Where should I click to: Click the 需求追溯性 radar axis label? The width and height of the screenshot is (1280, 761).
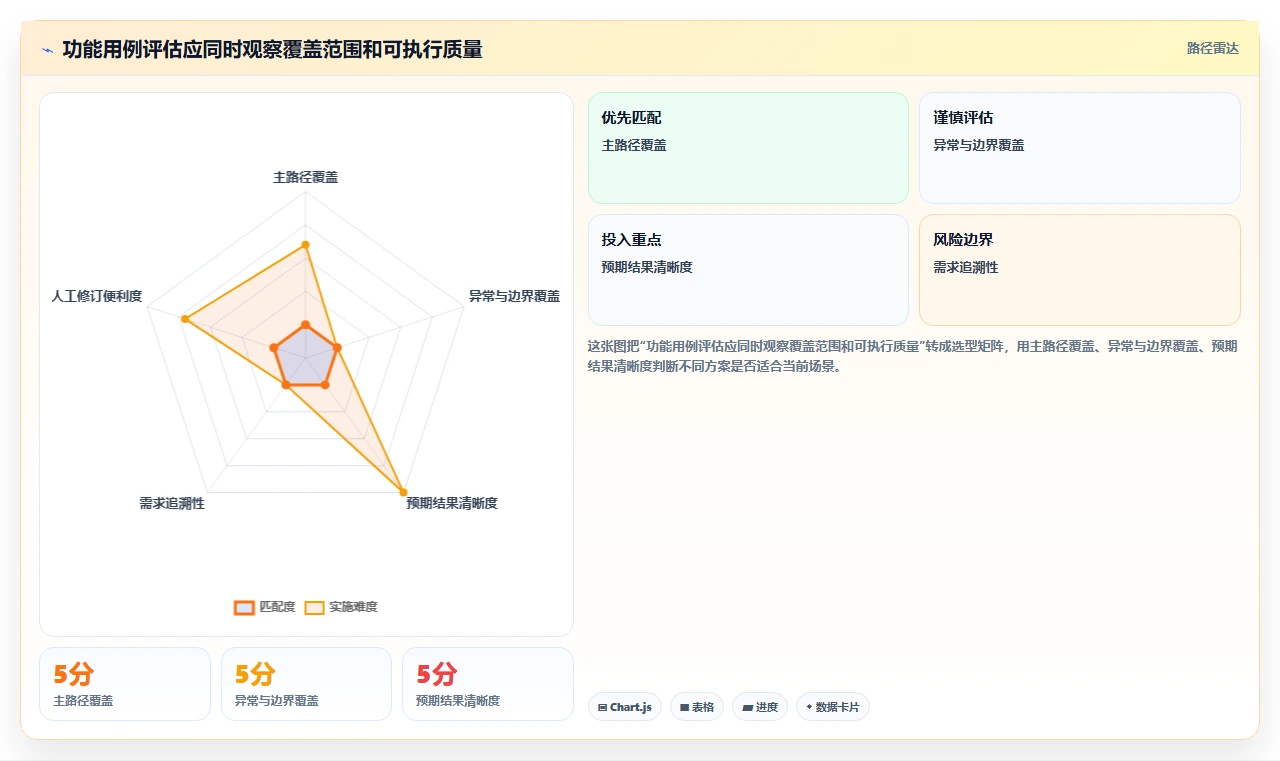pyautogui.click(x=172, y=503)
